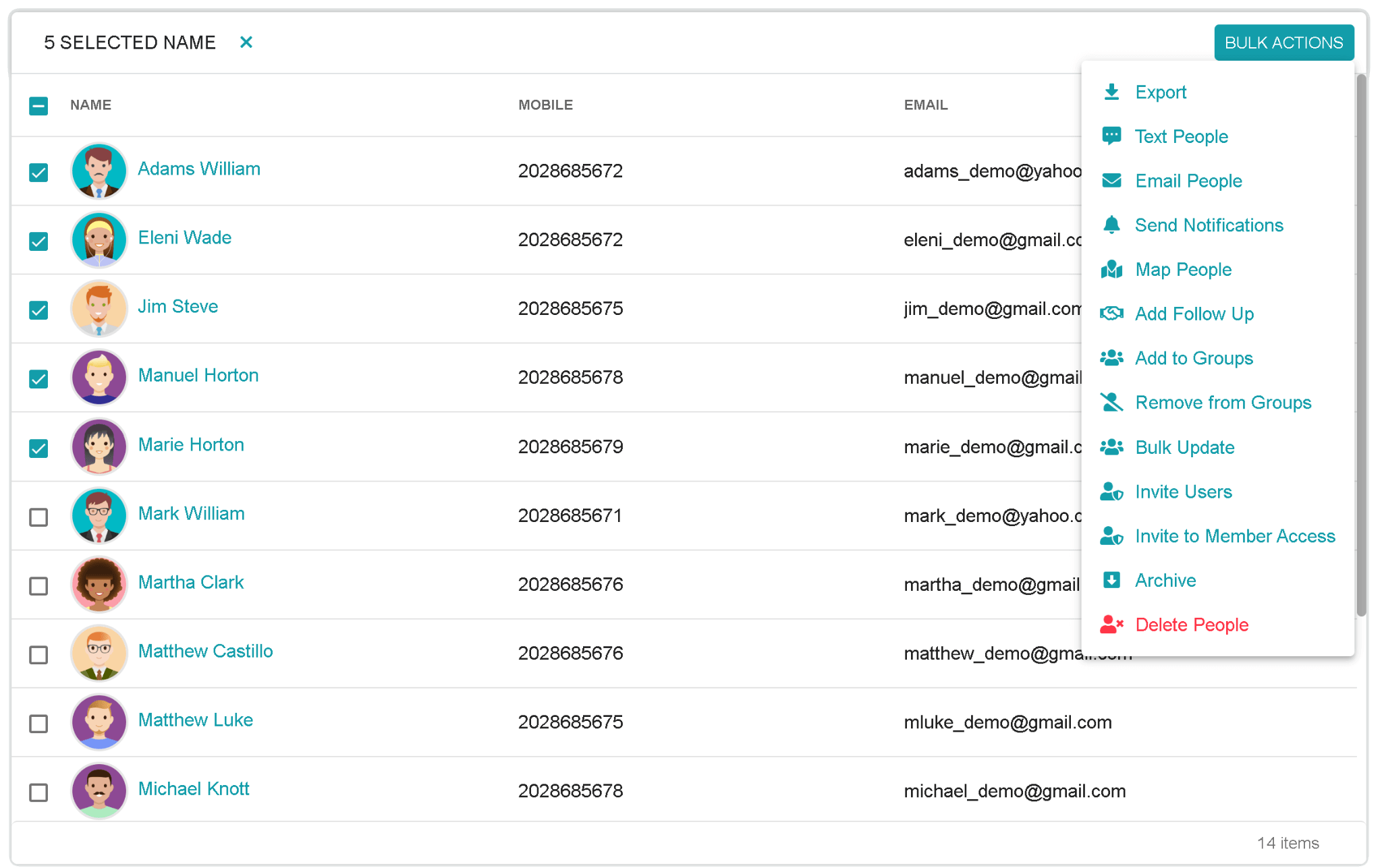
Task: Select Add to Groups menu entry
Action: 1217,358
